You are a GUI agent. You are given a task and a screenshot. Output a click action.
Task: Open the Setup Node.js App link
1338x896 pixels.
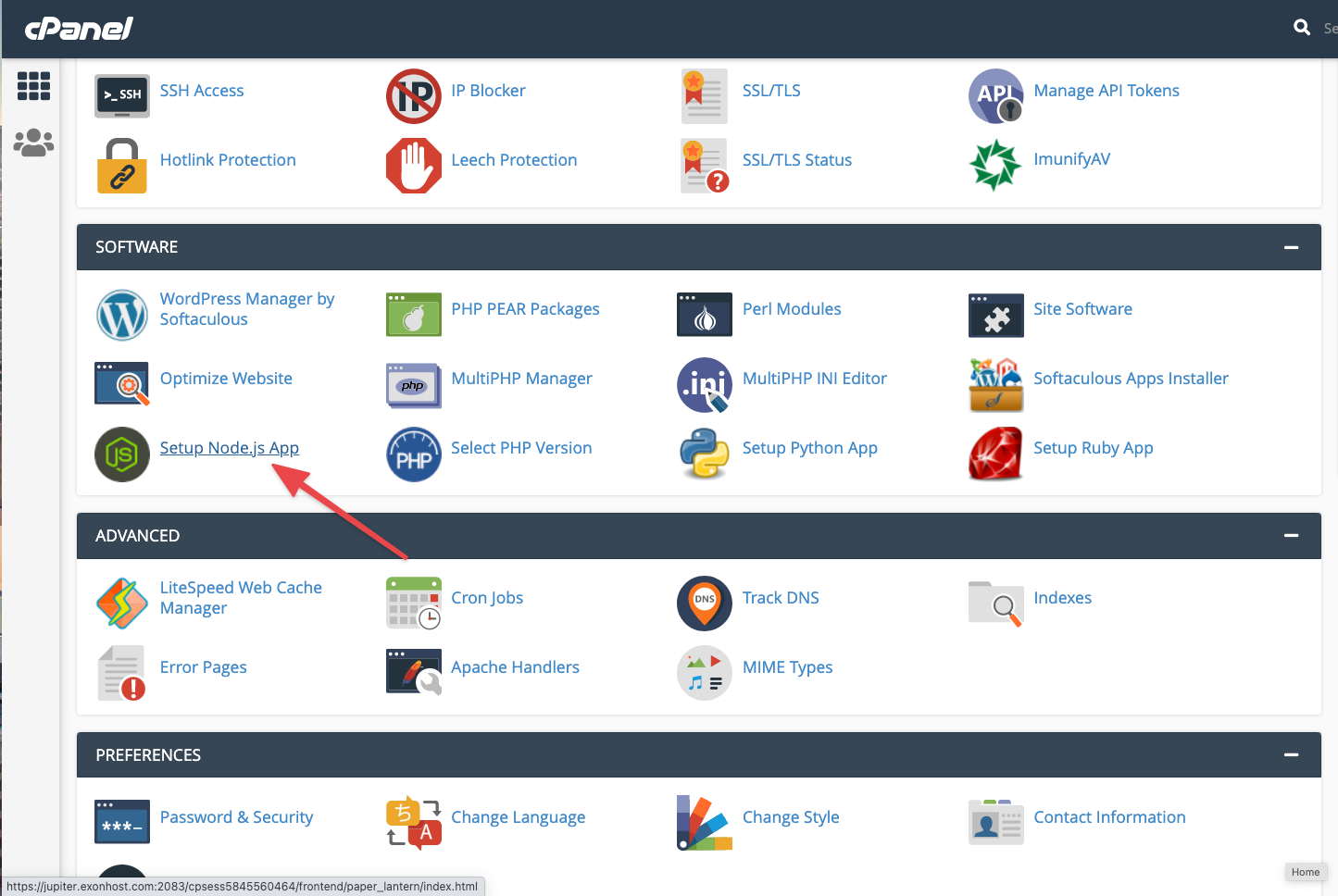point(230,448)
